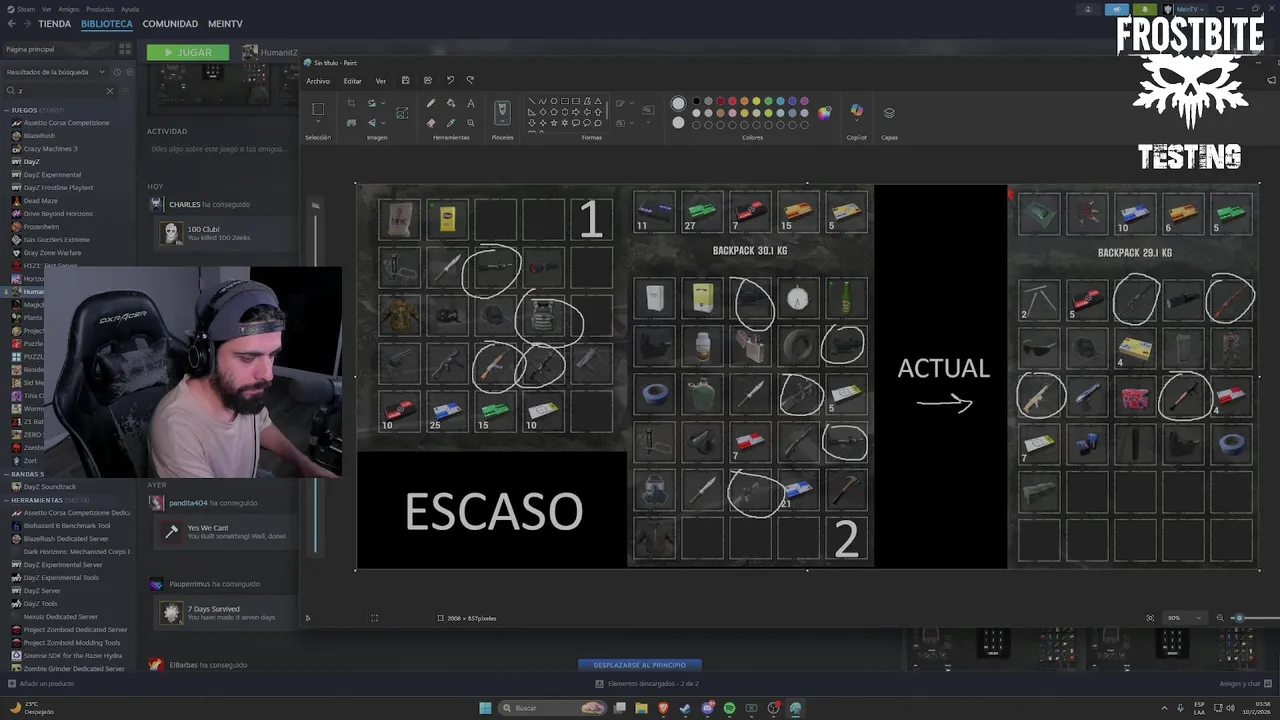Switch to the TIENDA tab in Steam

[54, 24]
